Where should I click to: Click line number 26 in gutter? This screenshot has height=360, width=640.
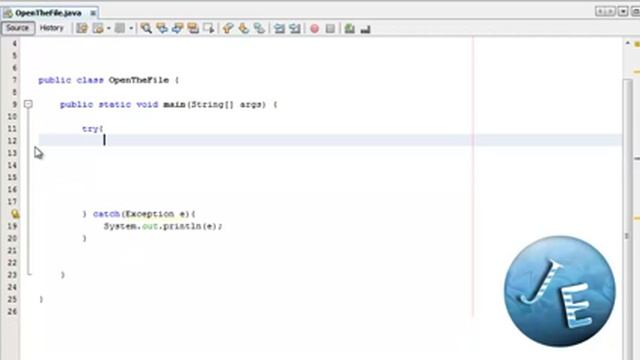(12, 311)
